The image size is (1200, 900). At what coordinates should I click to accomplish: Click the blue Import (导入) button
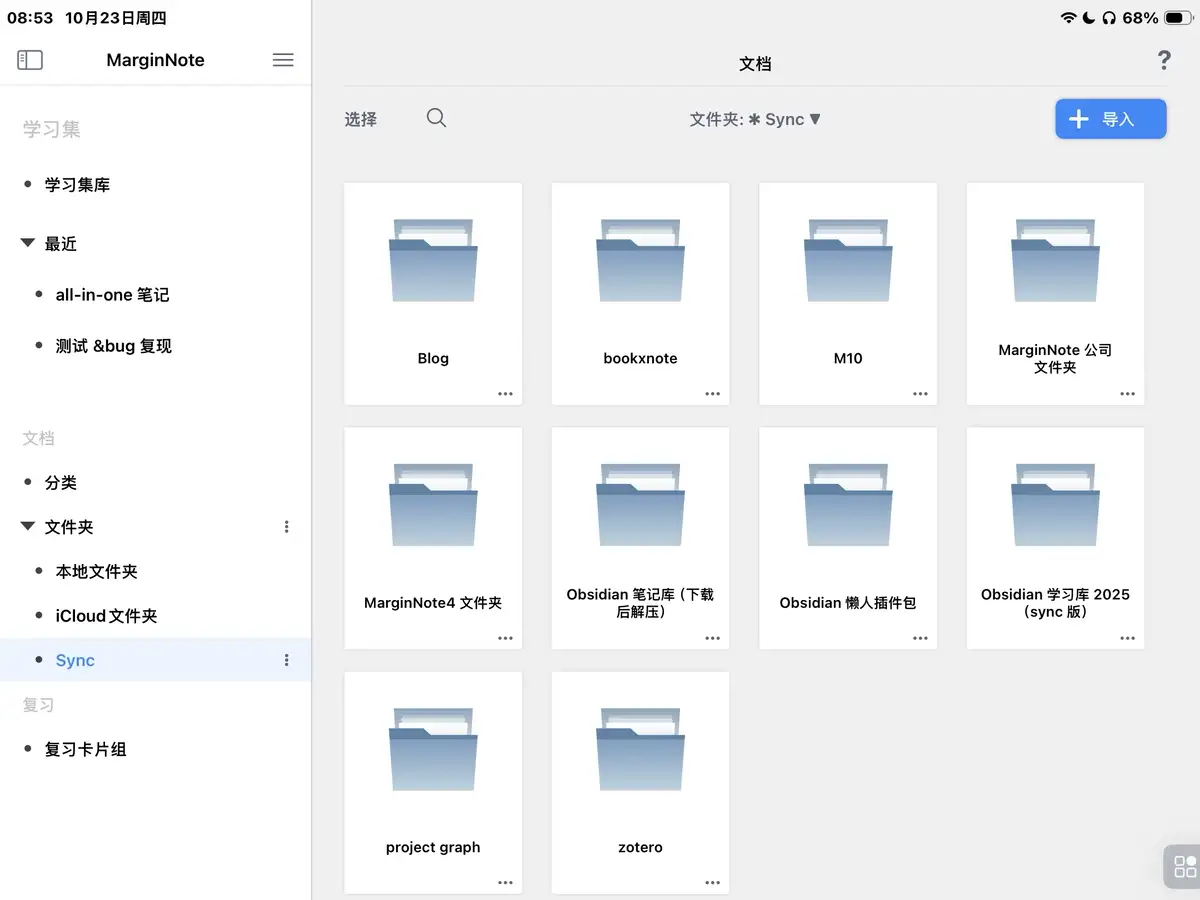coord(1111,119)
